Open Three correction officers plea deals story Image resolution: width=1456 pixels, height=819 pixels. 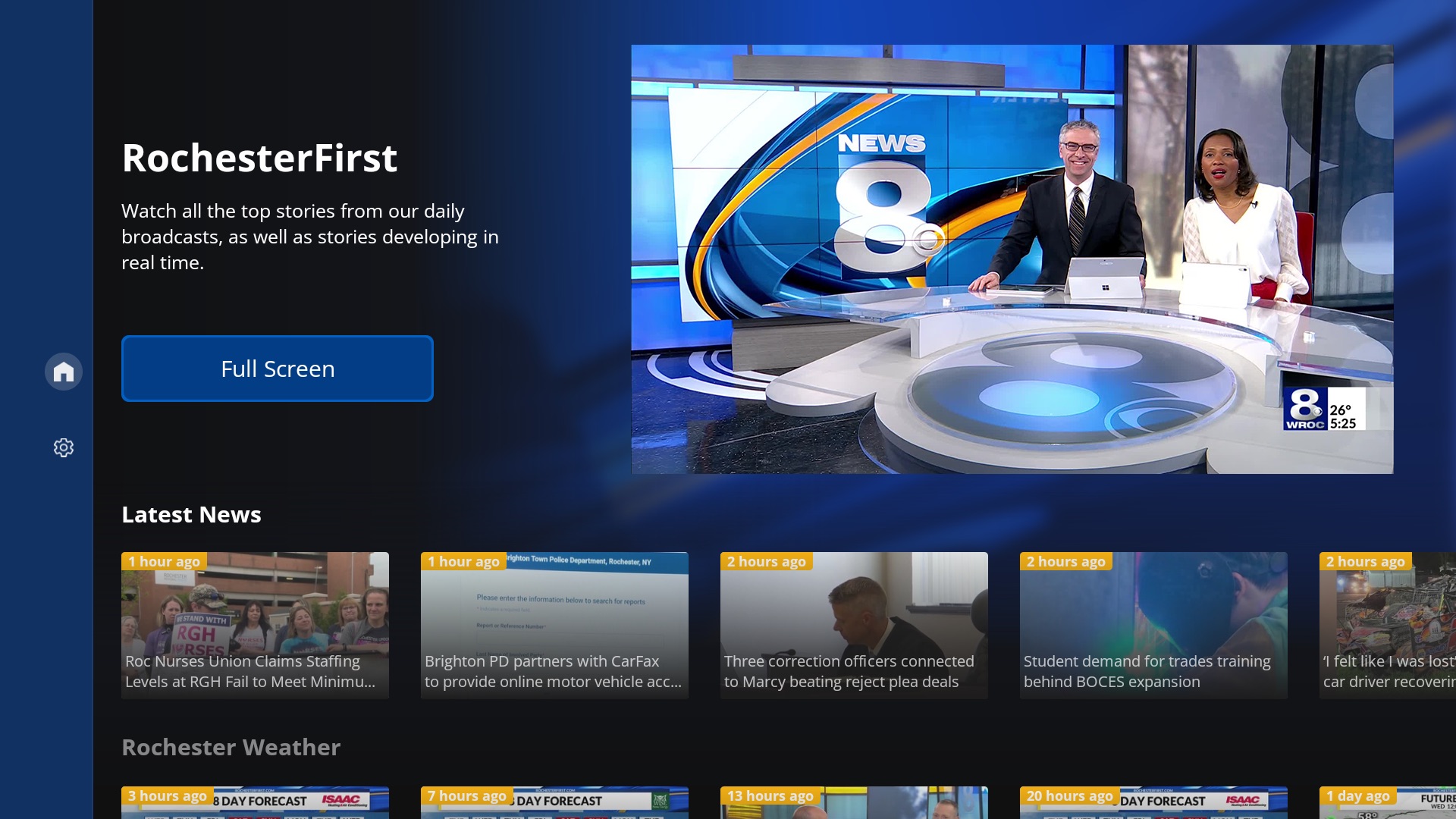tap(854, 626)
